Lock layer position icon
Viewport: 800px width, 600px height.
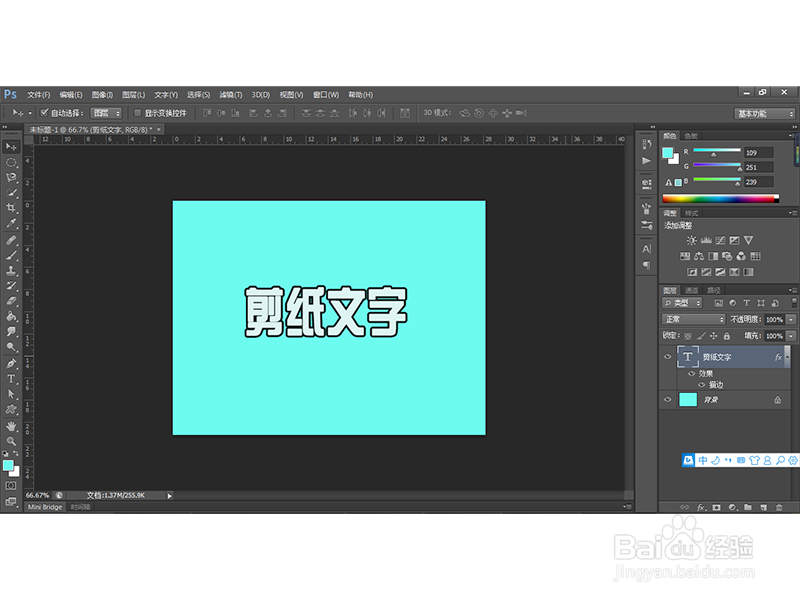[x=713, y=336]
